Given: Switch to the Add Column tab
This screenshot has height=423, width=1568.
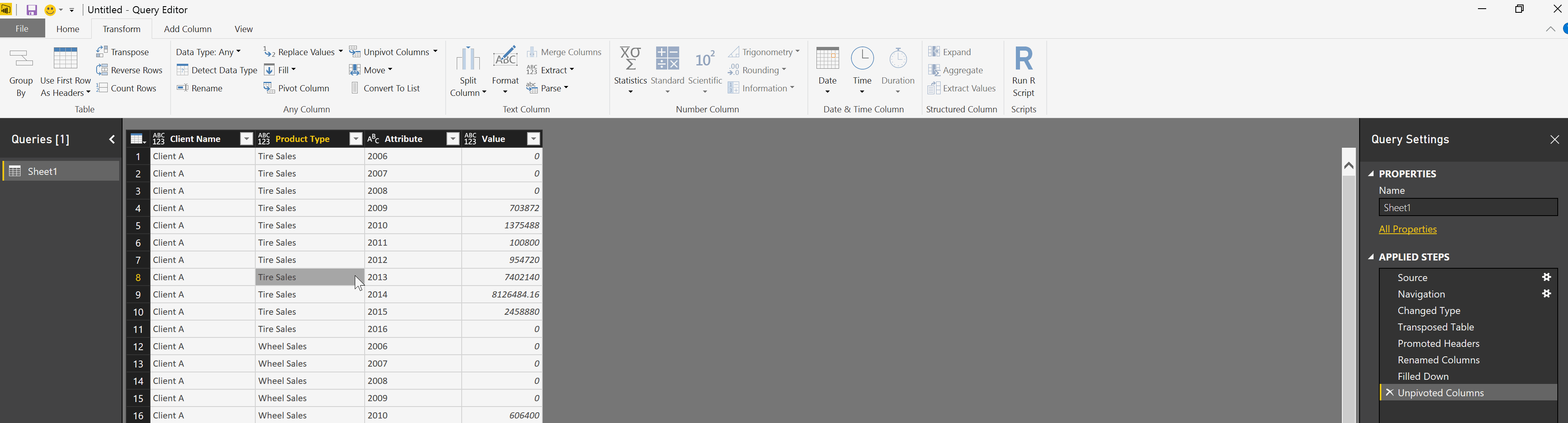Looking at the screenshot, I should click(x=187, y=29).
